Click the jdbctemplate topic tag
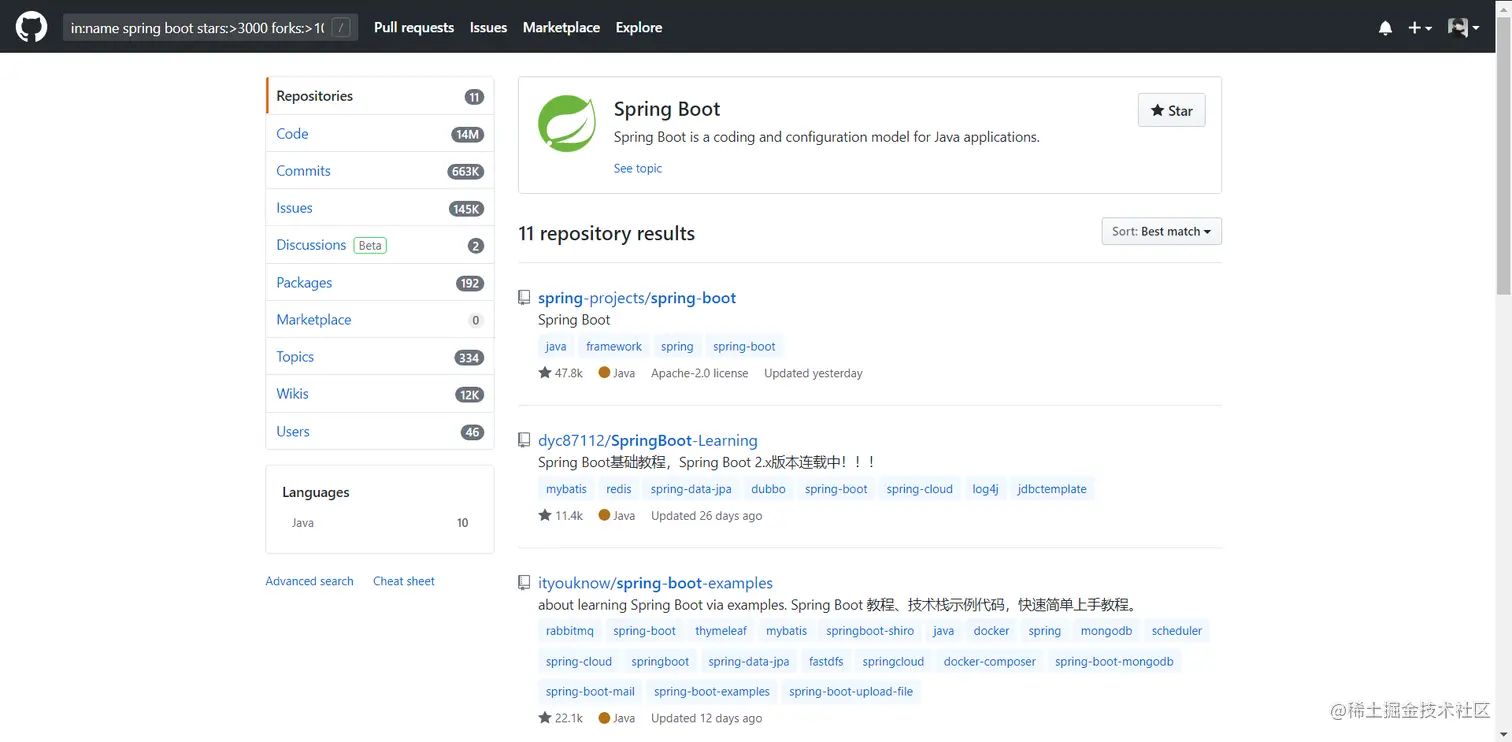The height and width of the screenshot is (742, 1512). click(1052, 489)
